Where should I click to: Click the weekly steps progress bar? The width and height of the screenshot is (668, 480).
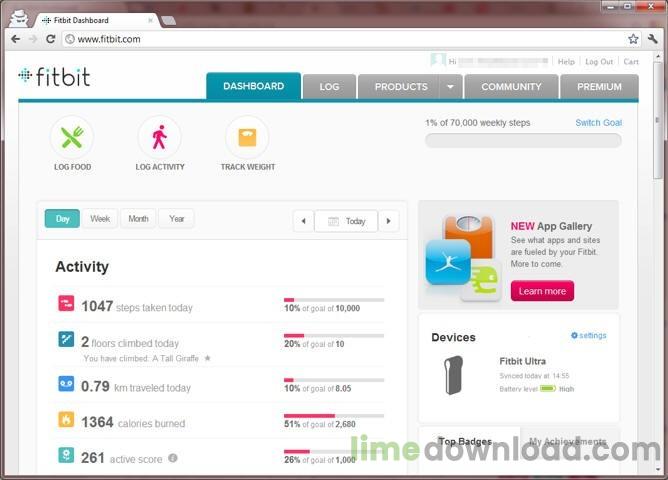coord(523,141)
